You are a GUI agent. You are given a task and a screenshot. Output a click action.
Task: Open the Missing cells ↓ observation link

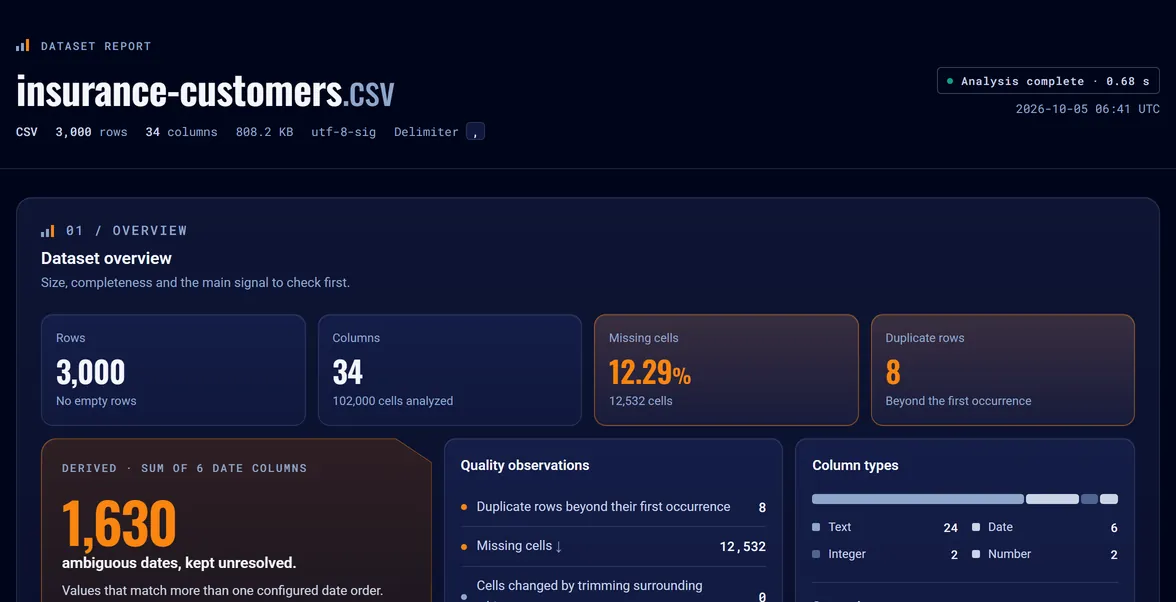point(519,547)
